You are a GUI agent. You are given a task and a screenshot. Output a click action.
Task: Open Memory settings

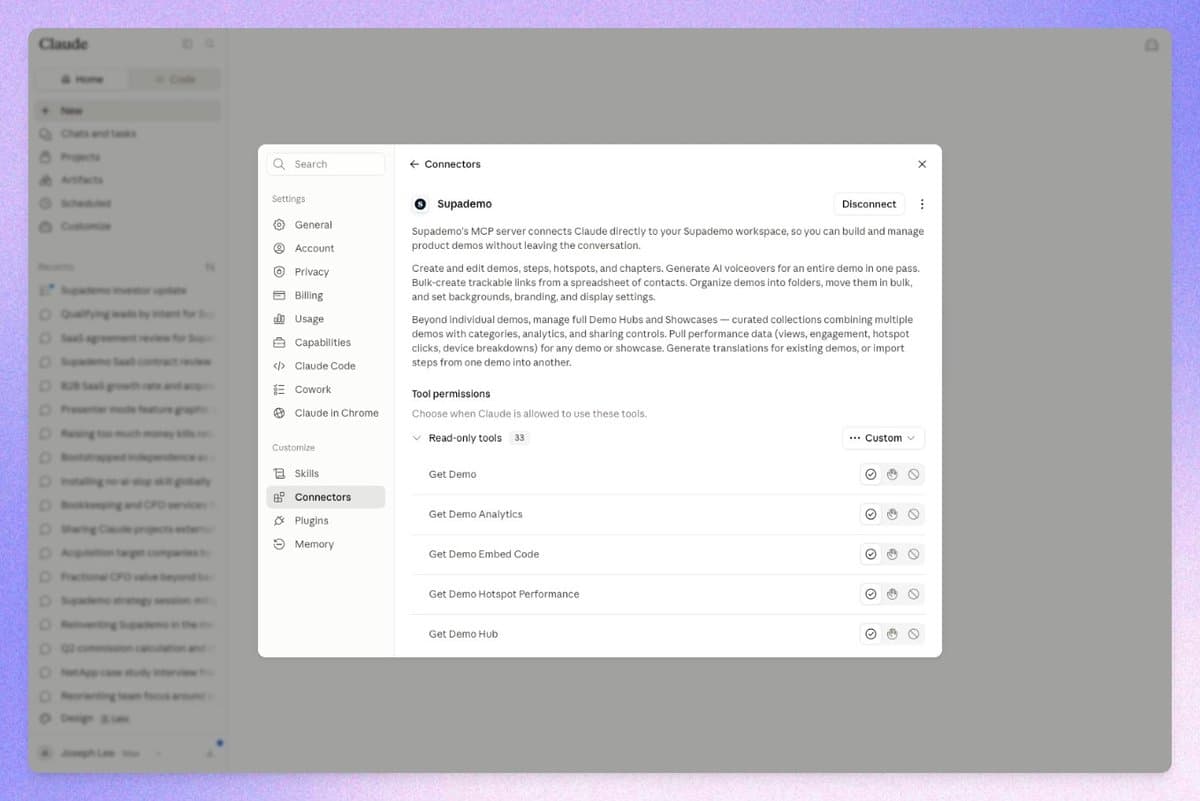tap(326, 544)
